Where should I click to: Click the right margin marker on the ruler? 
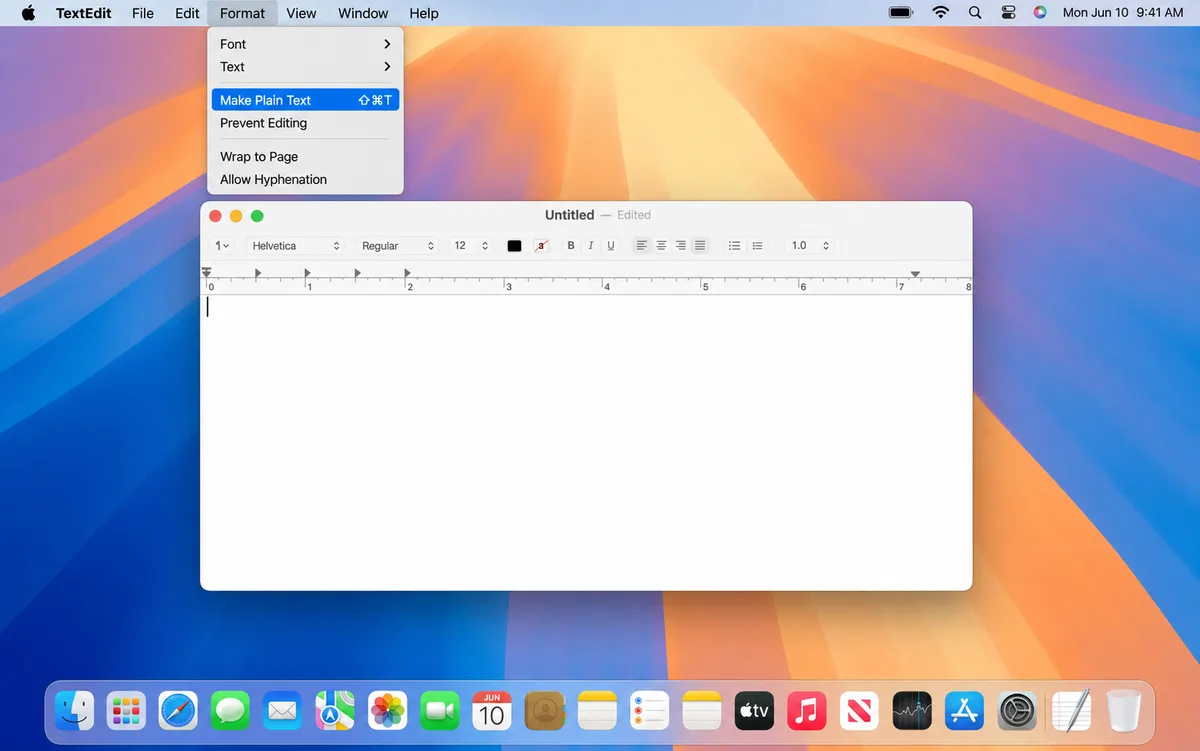(x=915, y=274)
